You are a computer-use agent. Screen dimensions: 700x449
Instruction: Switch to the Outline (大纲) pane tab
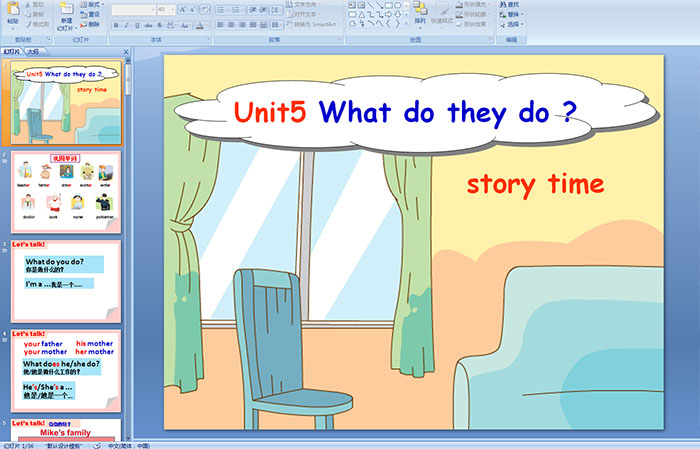tap(33, 52)
